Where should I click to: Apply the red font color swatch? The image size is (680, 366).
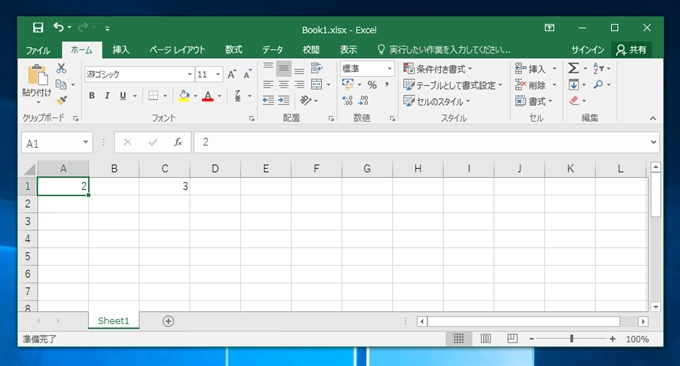click(208, 96)
